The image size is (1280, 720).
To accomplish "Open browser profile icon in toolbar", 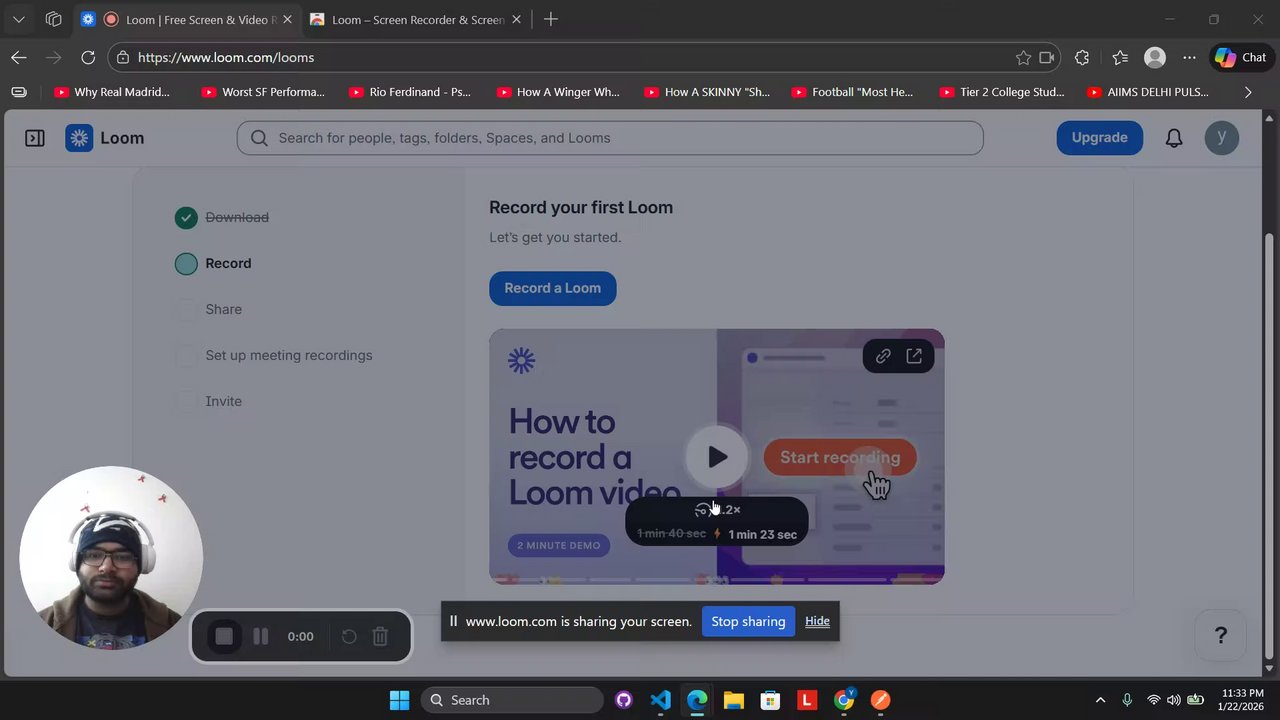I will point(1155,57).
